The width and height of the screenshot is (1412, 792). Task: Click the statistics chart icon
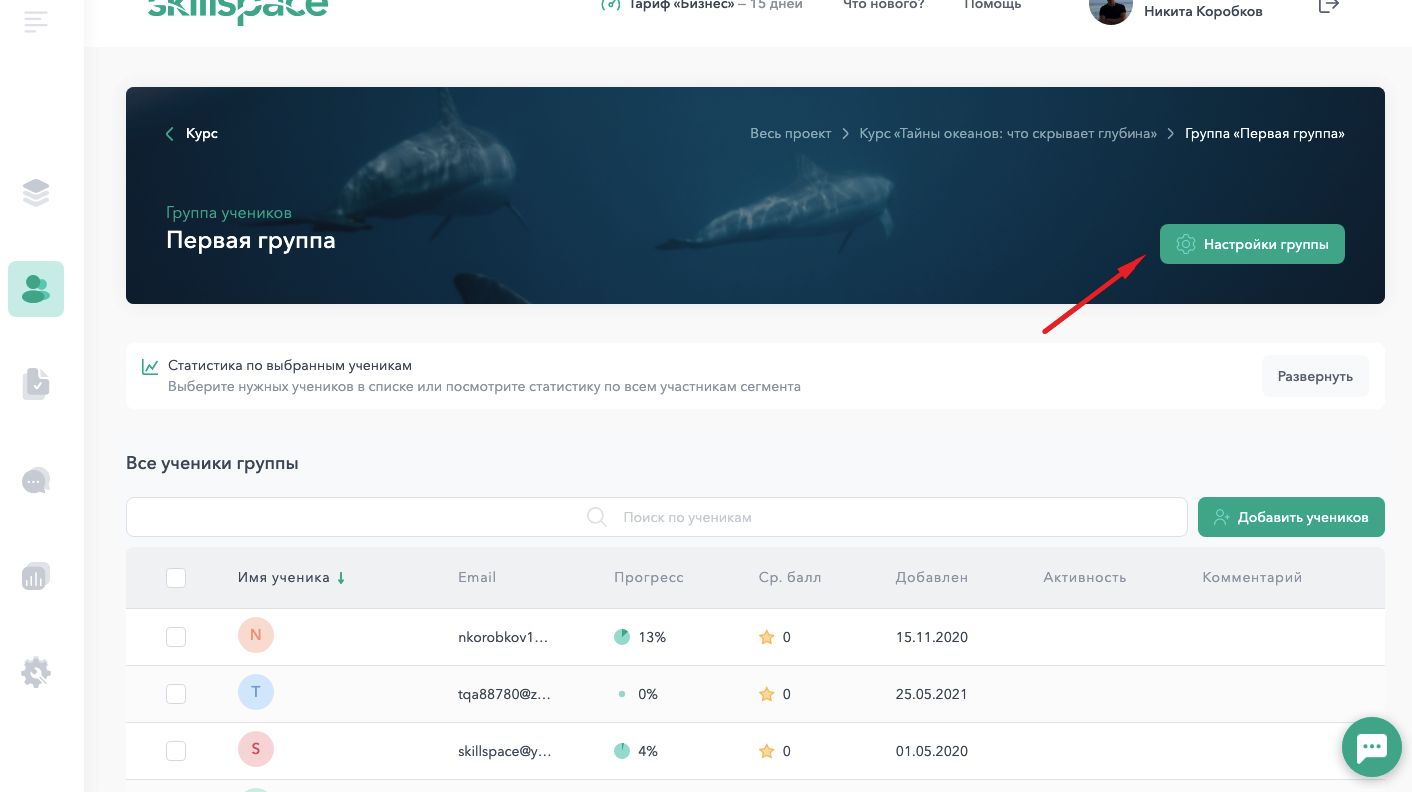(150, 366)
